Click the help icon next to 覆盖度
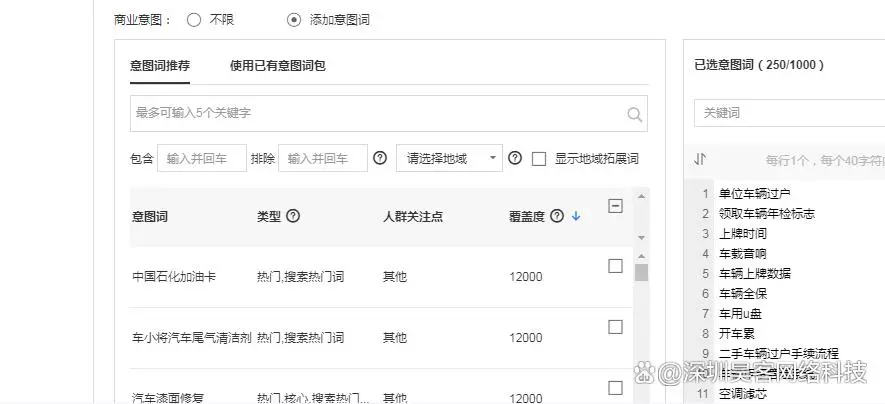 [x=557, y=216]
